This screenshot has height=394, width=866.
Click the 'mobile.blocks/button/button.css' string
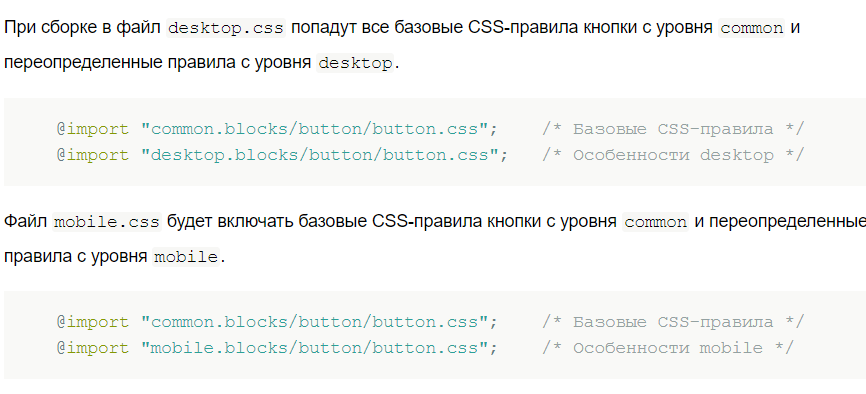click(x=314, y=348)
